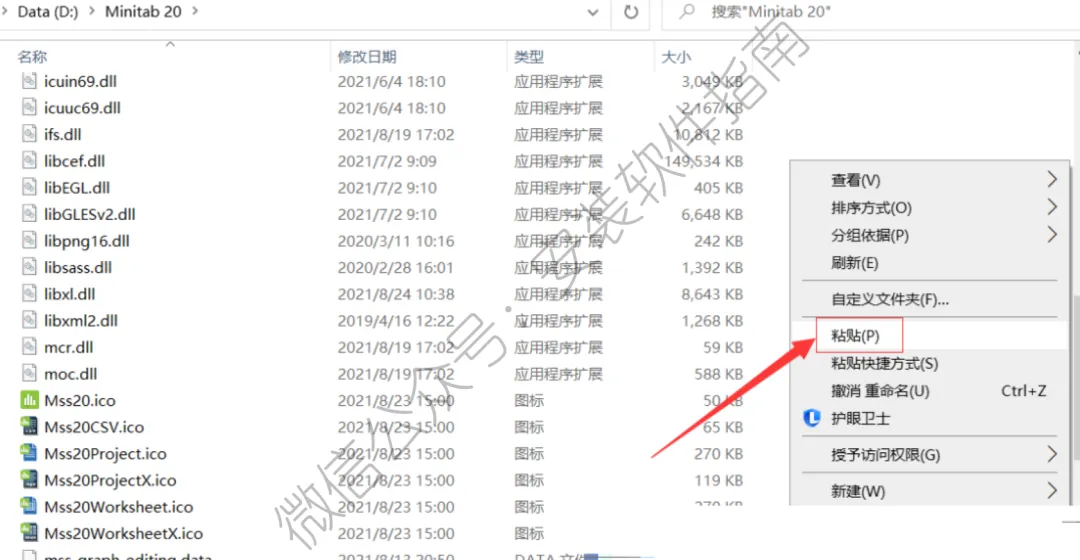Viewport: 1080px width, 560px height.
Task: Select the file named libcef.dll
Action: [x=74, y=160]
